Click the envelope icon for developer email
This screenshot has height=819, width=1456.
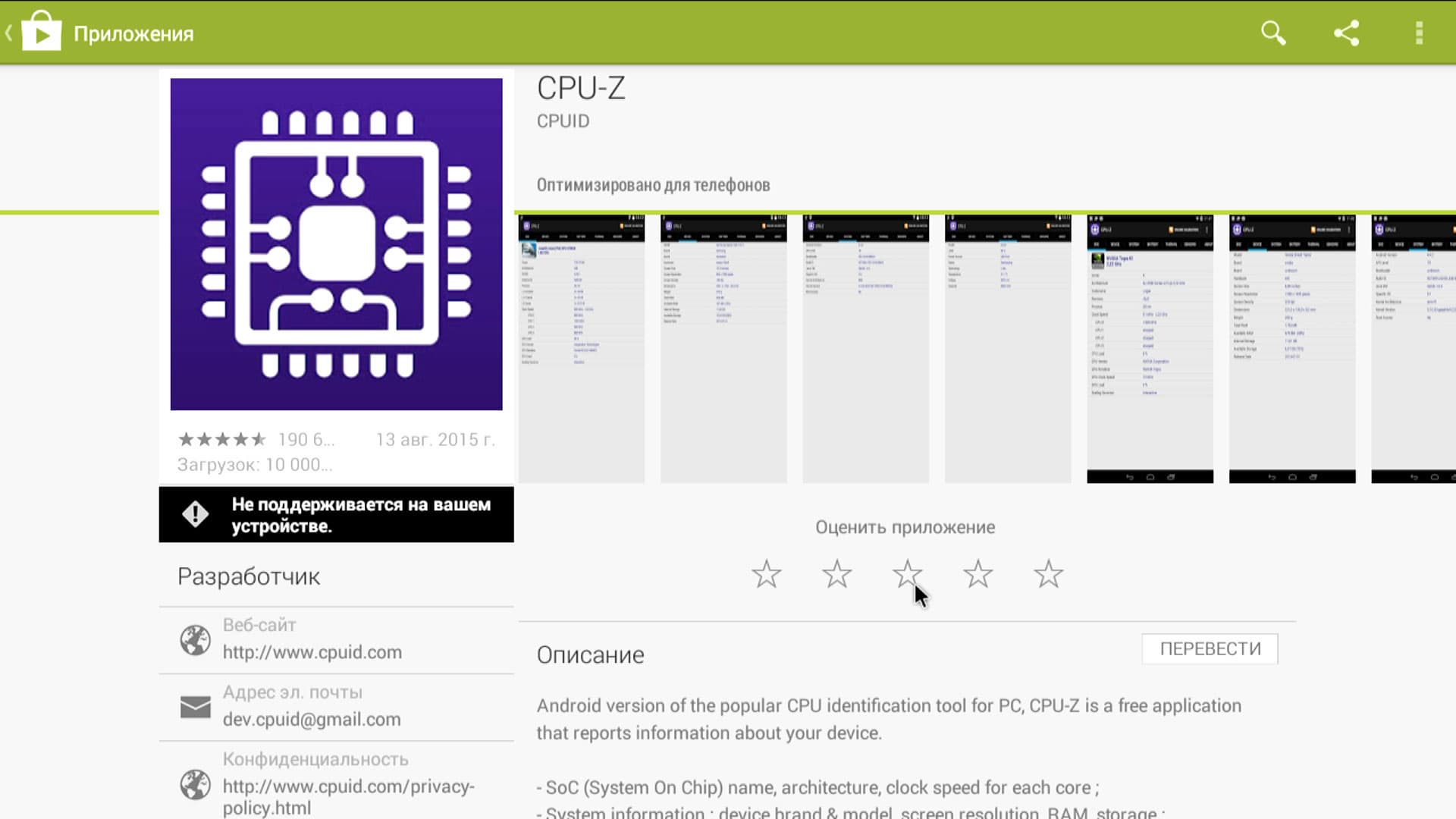click(195, 707)
